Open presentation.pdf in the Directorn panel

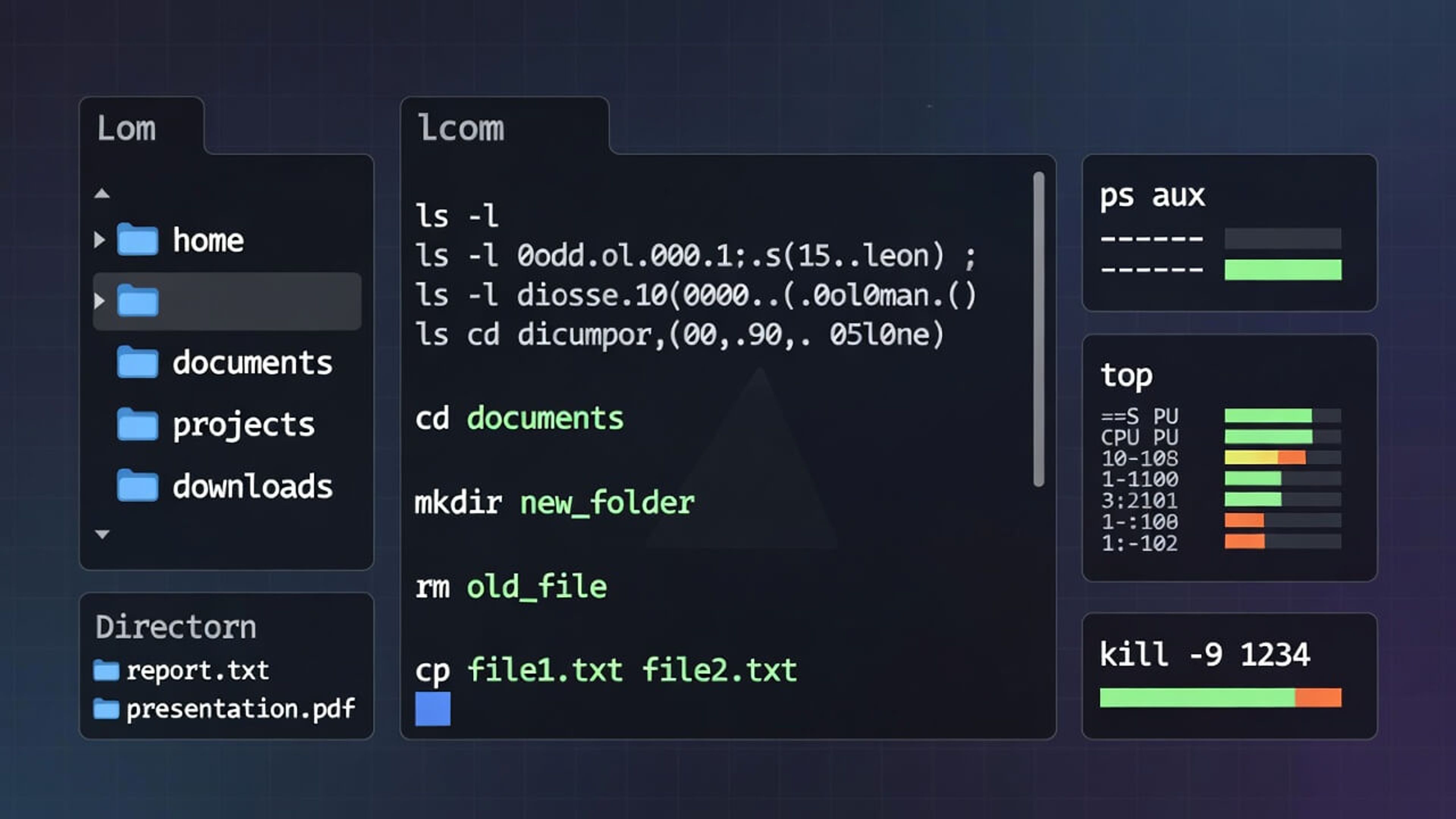242,709
